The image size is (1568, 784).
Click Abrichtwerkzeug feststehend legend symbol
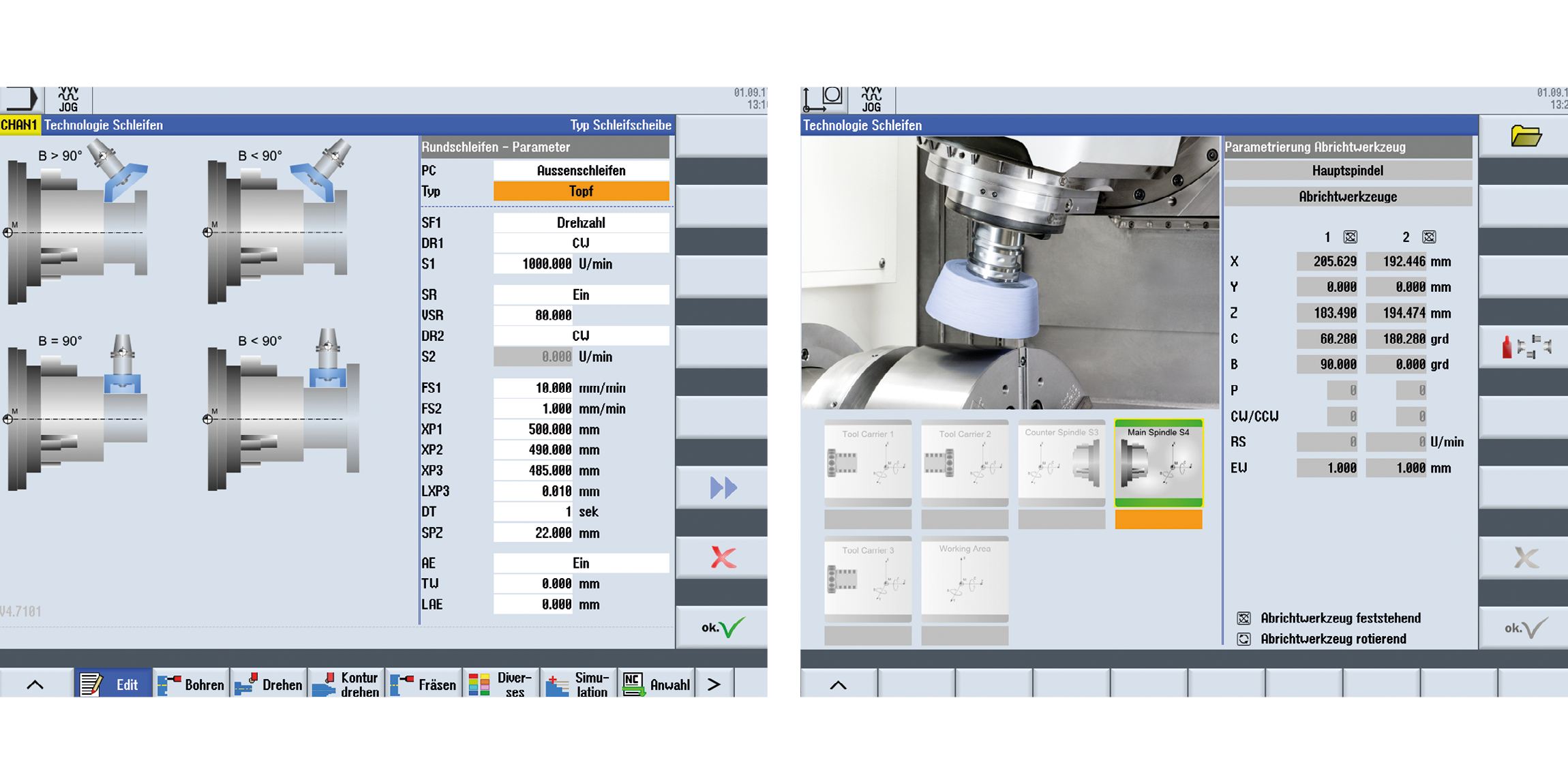1243,618
